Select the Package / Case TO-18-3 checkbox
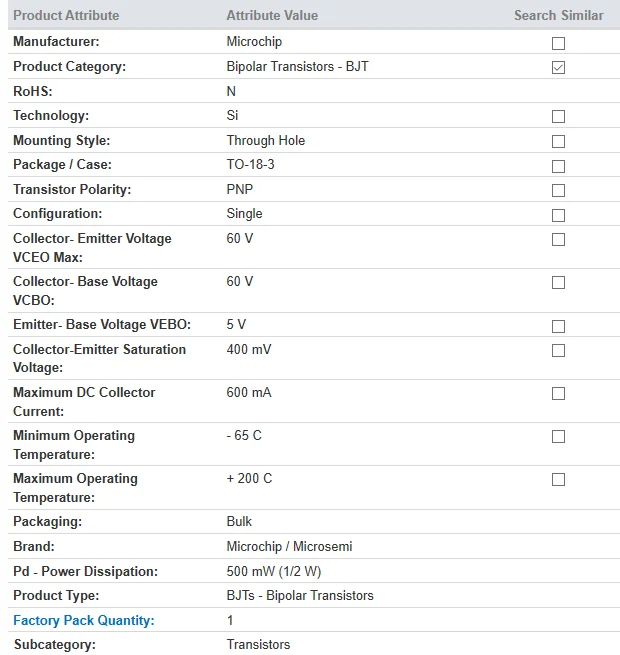This screenshot has height=655, width=620. pyautogui.click(x=558, y=166)
